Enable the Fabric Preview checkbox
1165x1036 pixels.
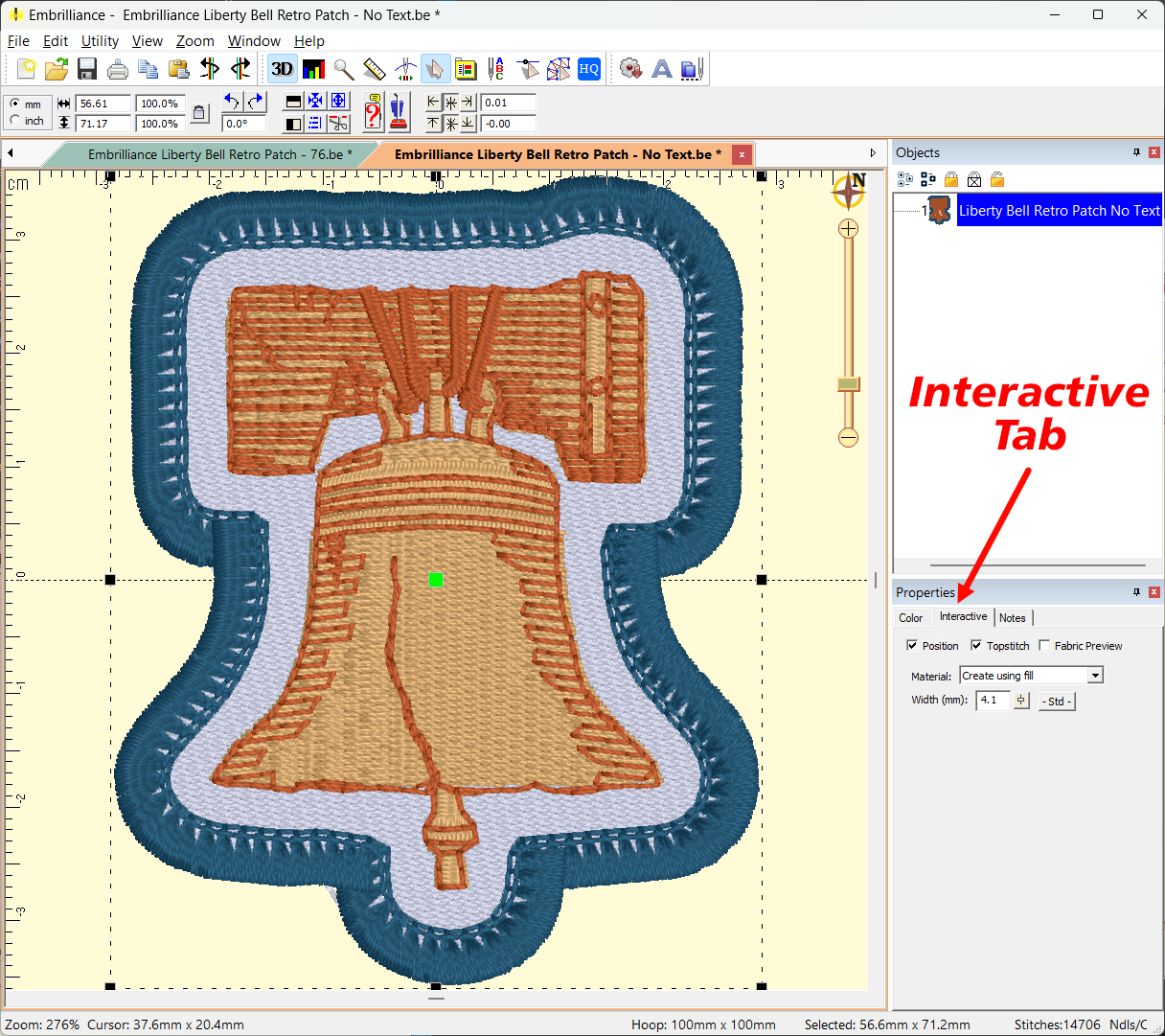pyautogui.click(x=1044, y=645)
